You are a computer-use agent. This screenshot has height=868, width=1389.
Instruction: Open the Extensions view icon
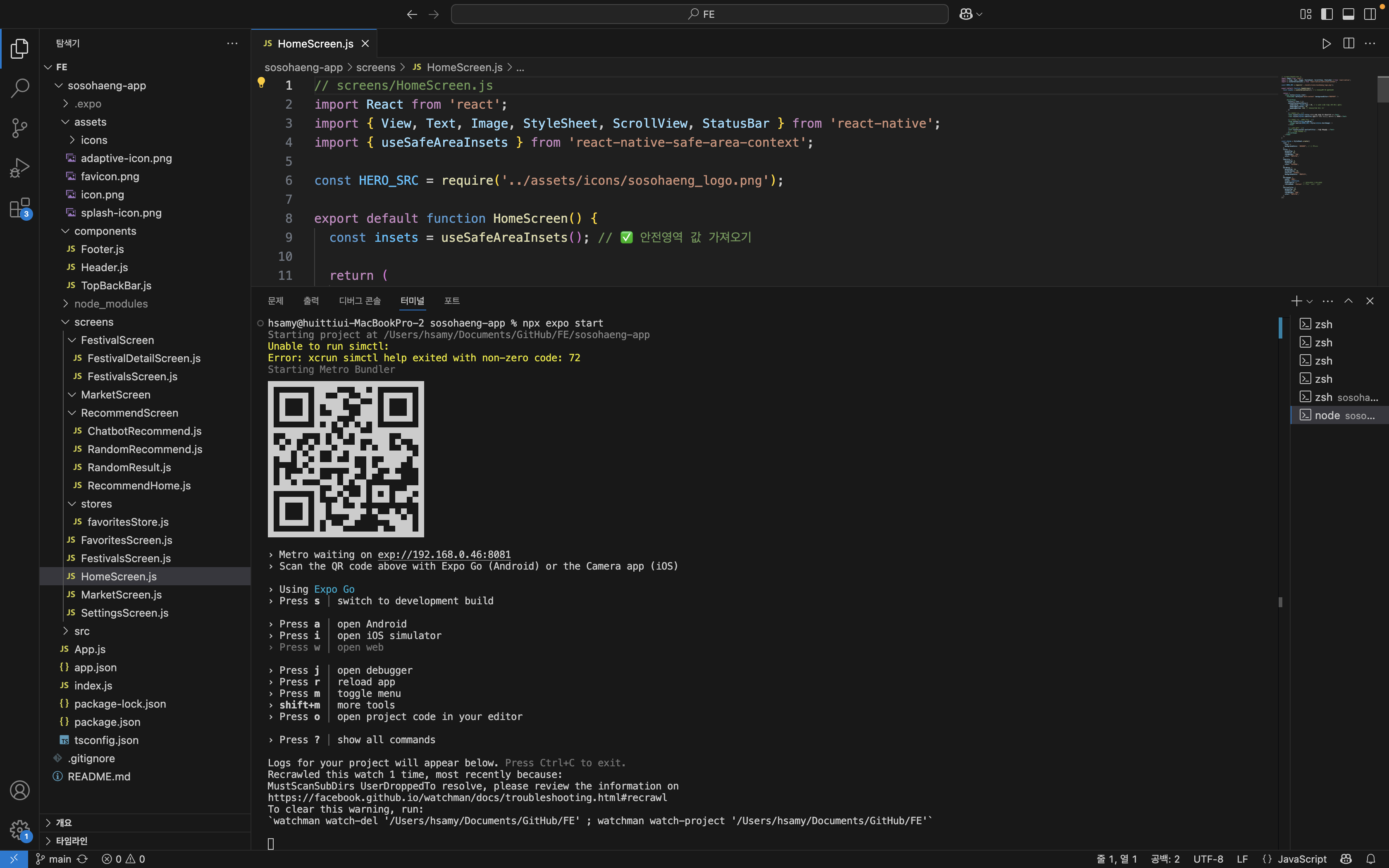19,208
